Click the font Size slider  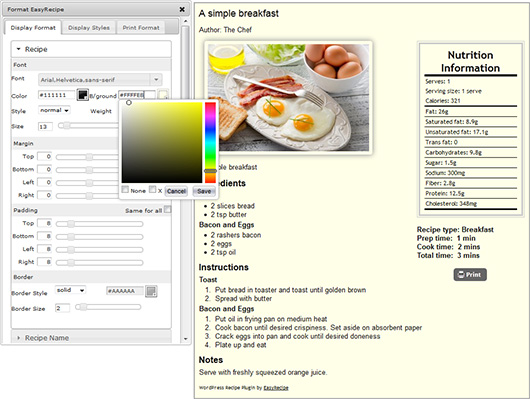[88, 126]
